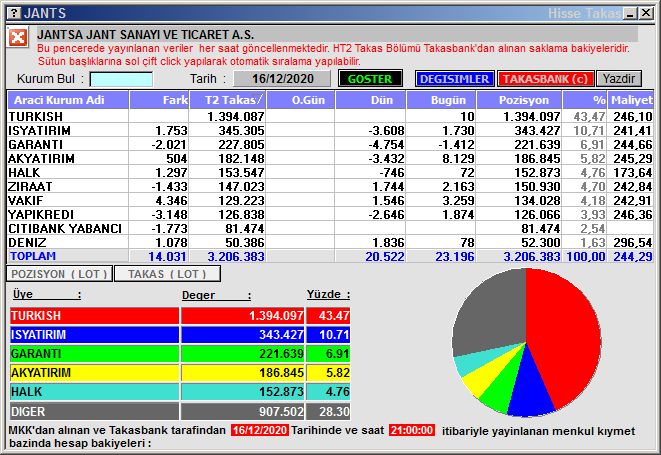Sort by the Bugün column header

click(441, 100)
